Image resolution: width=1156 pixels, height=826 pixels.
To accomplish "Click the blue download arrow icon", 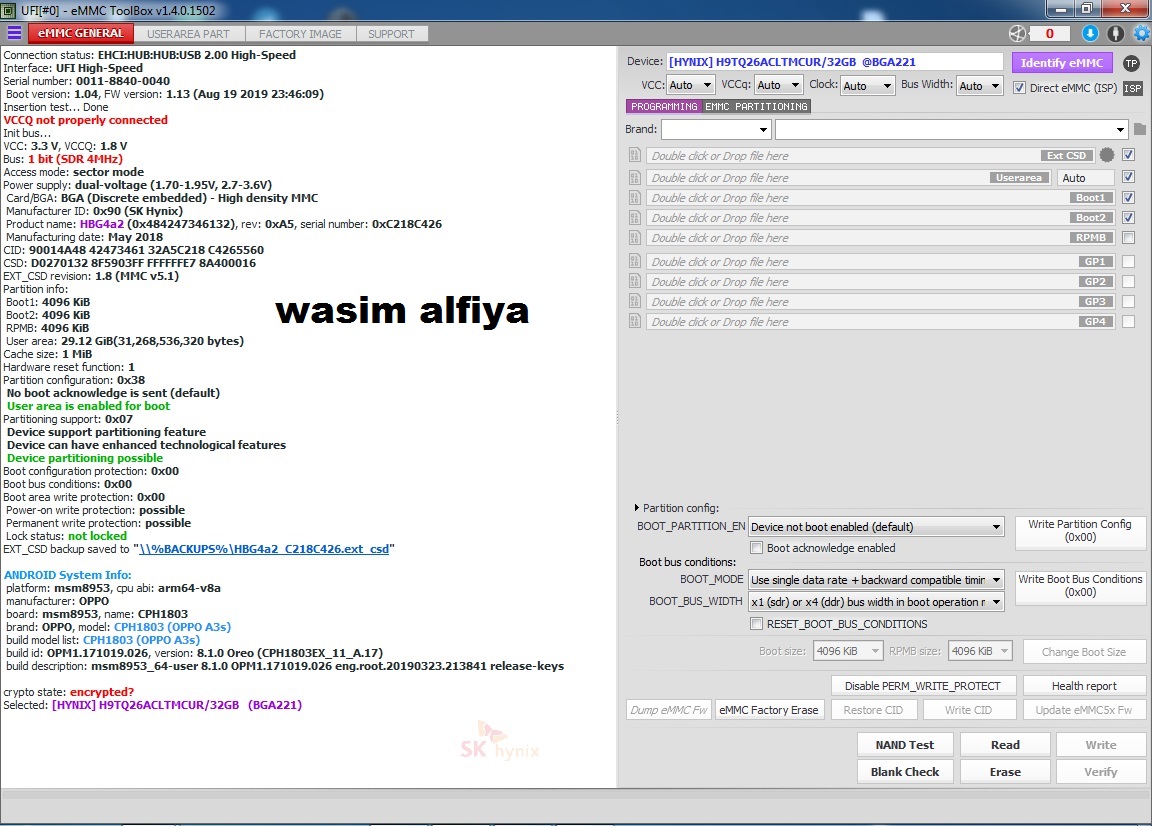I will (1090, 33).
